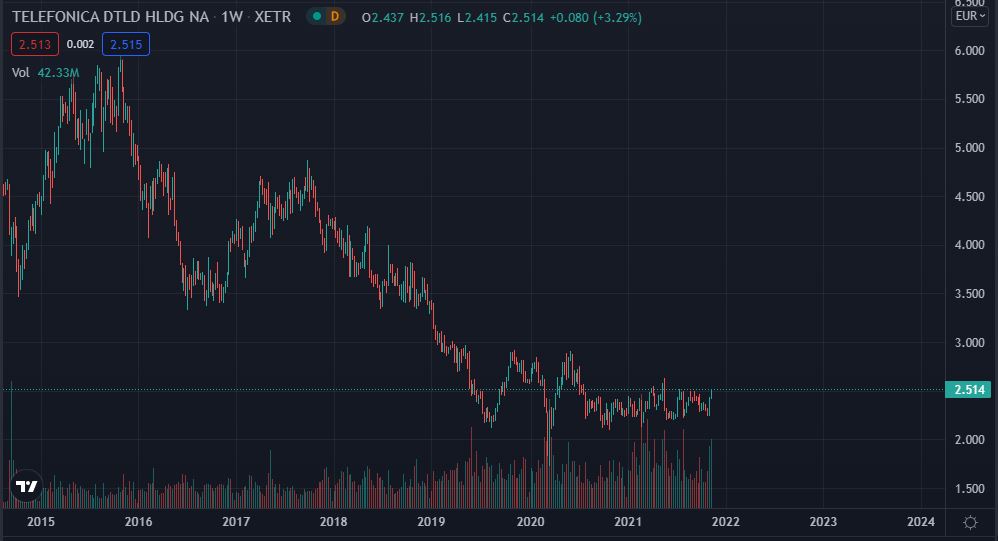Viewport: 998px width, 541px height.
Task: Click the 6.000 price scale label
Action: 969,51
